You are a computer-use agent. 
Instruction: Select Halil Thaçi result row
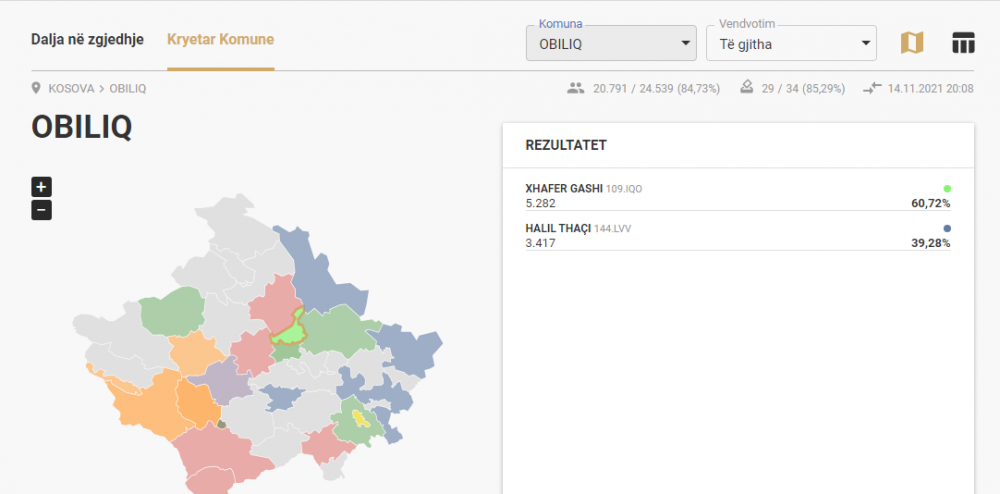tap(738, 236)
